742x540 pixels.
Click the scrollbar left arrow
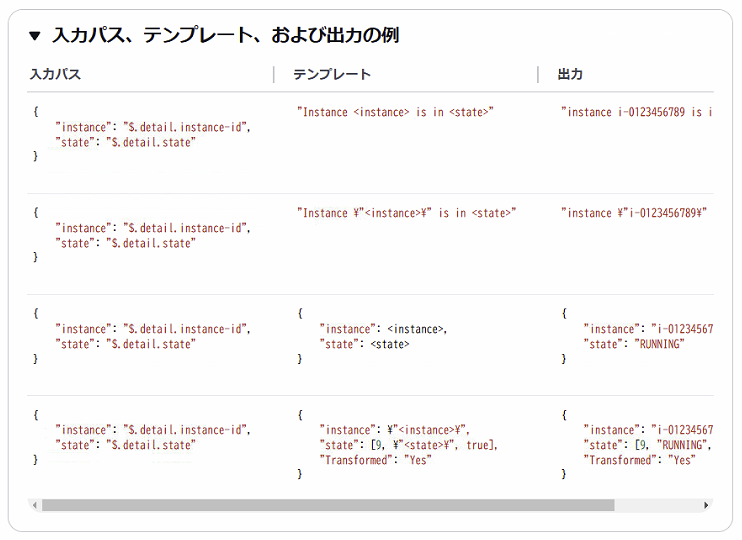(x=35, y=505)
